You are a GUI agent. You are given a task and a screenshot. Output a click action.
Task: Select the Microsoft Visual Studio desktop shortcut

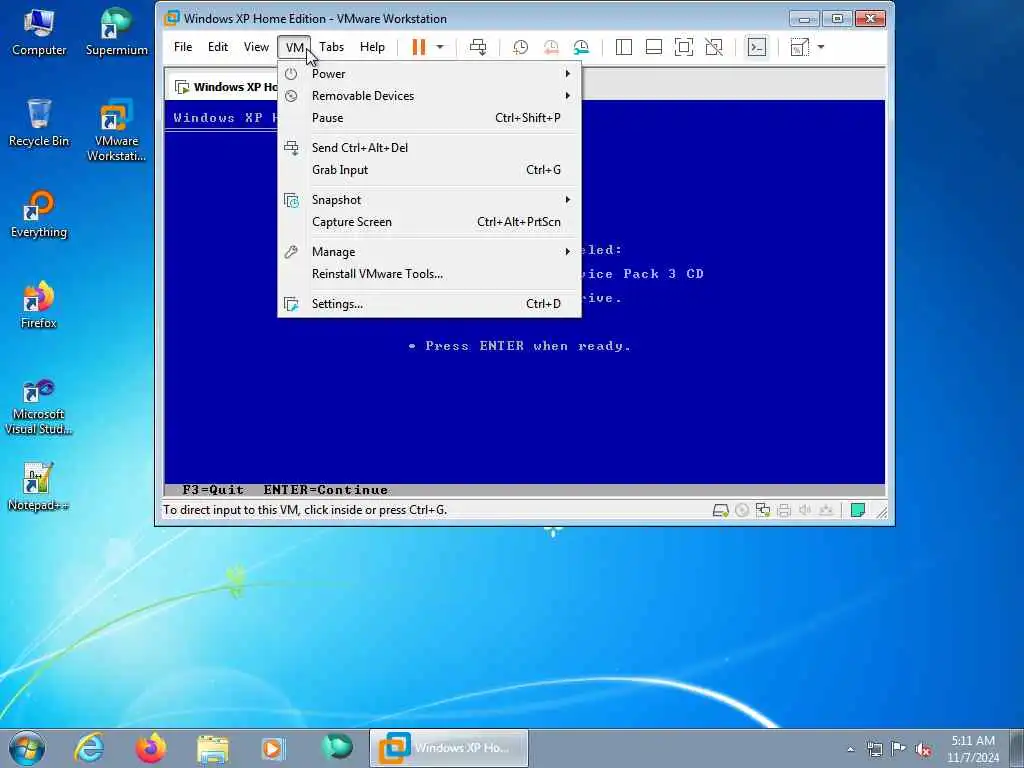coord(39,406)
